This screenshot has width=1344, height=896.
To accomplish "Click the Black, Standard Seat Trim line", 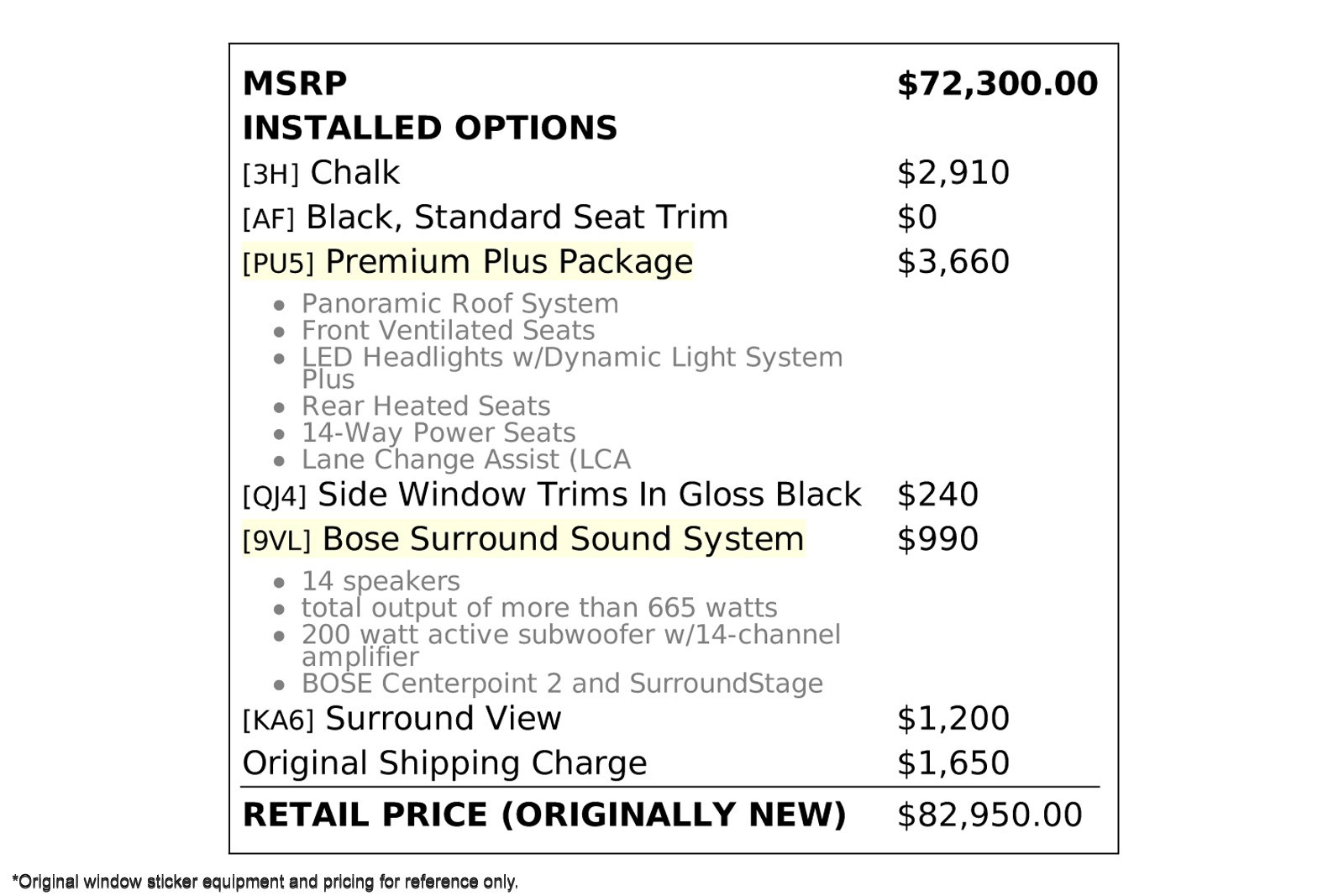I will (x=485, y=217).
